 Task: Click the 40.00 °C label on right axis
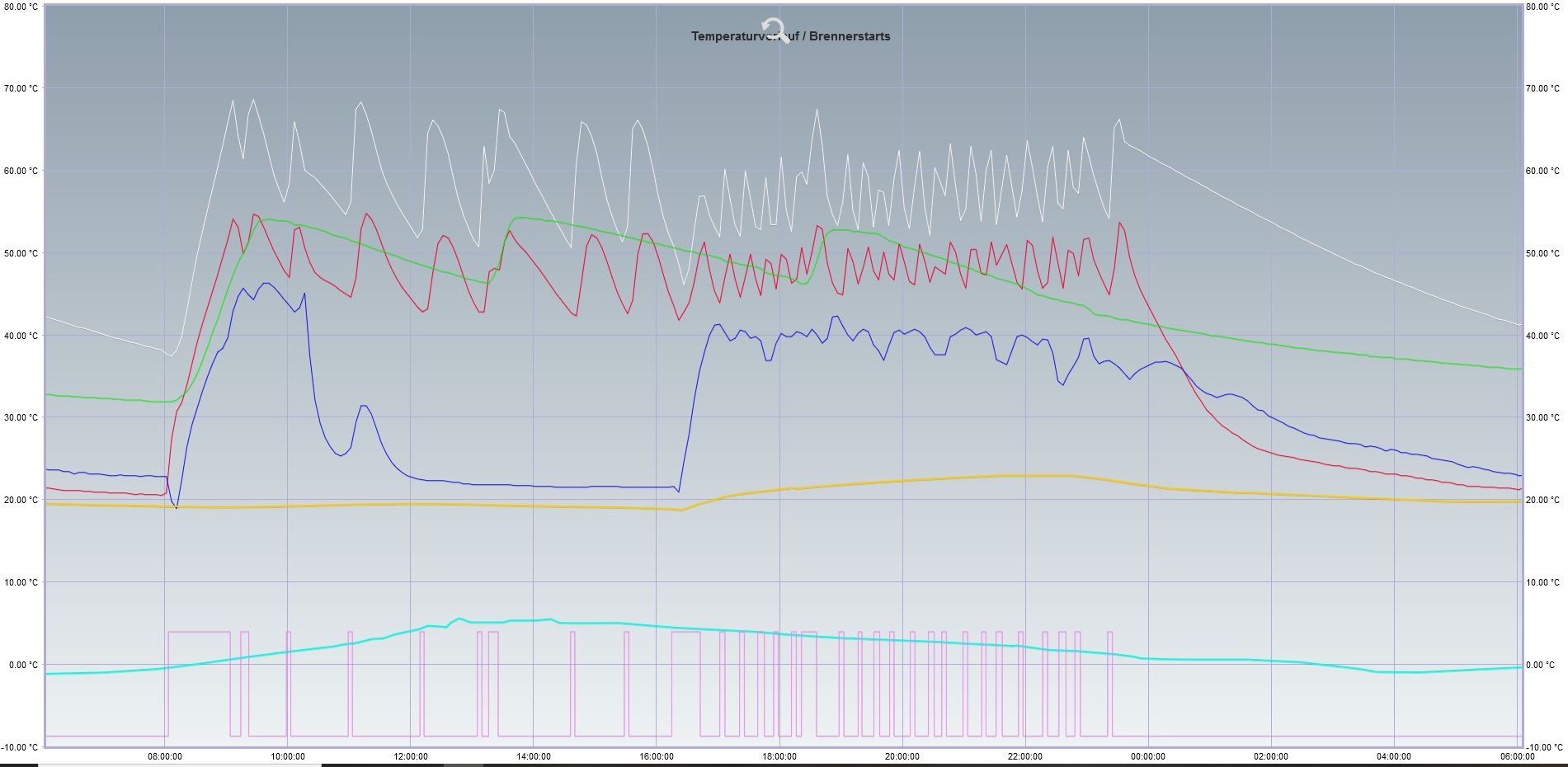[x=1542, y=336]
